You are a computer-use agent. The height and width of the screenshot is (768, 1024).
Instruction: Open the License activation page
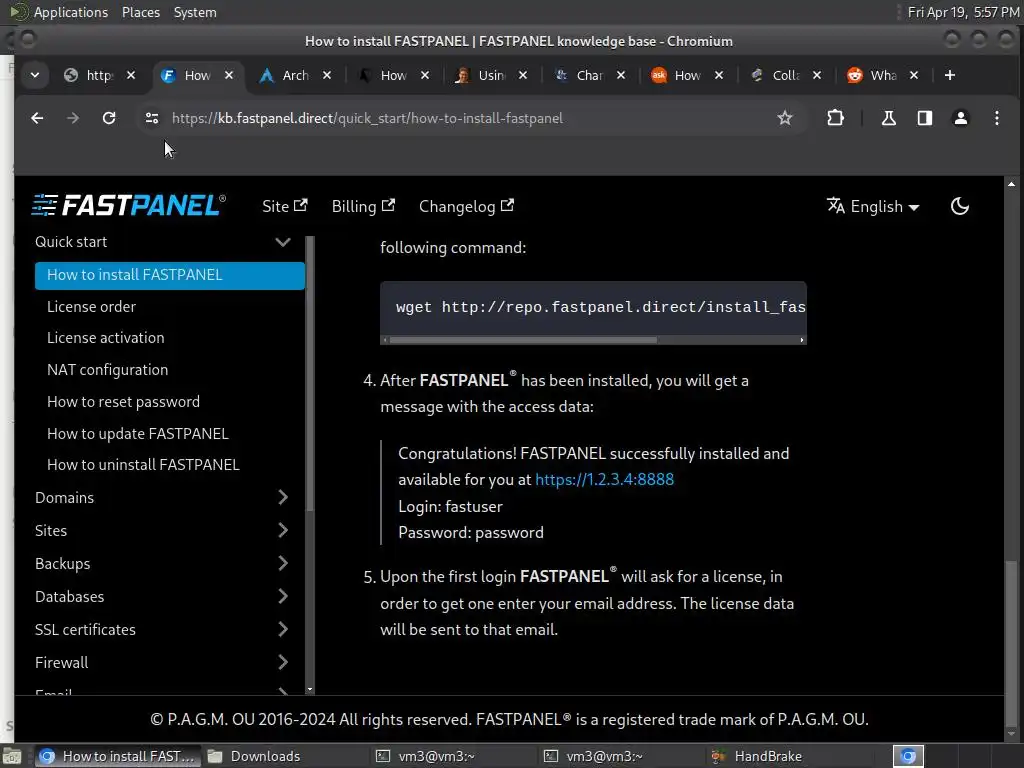(x=106, y=338)
